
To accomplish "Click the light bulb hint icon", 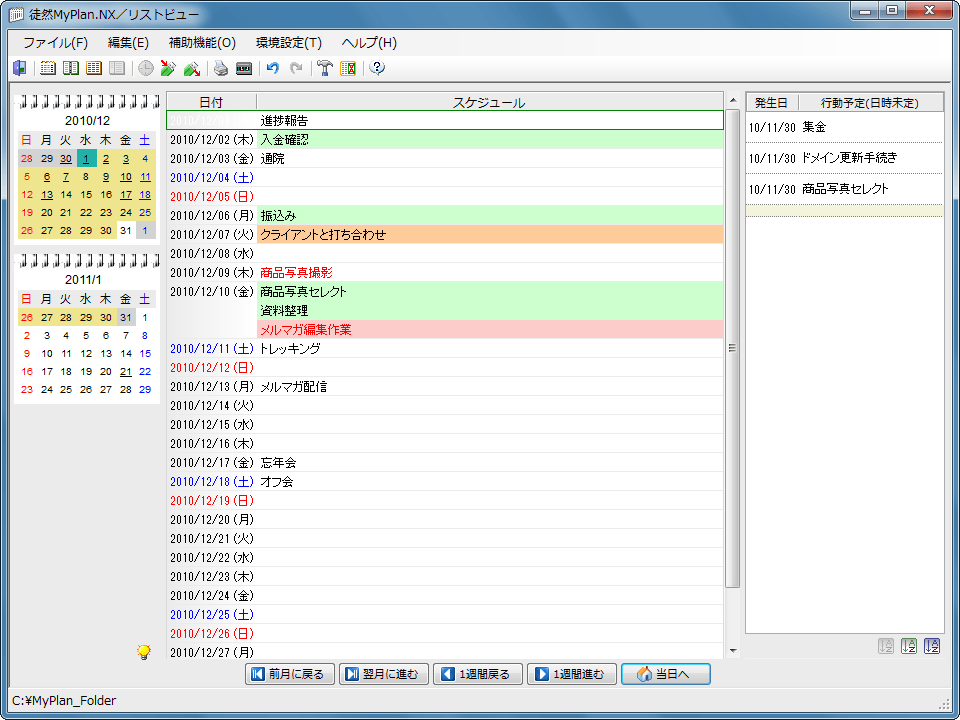I will [144, 652].
